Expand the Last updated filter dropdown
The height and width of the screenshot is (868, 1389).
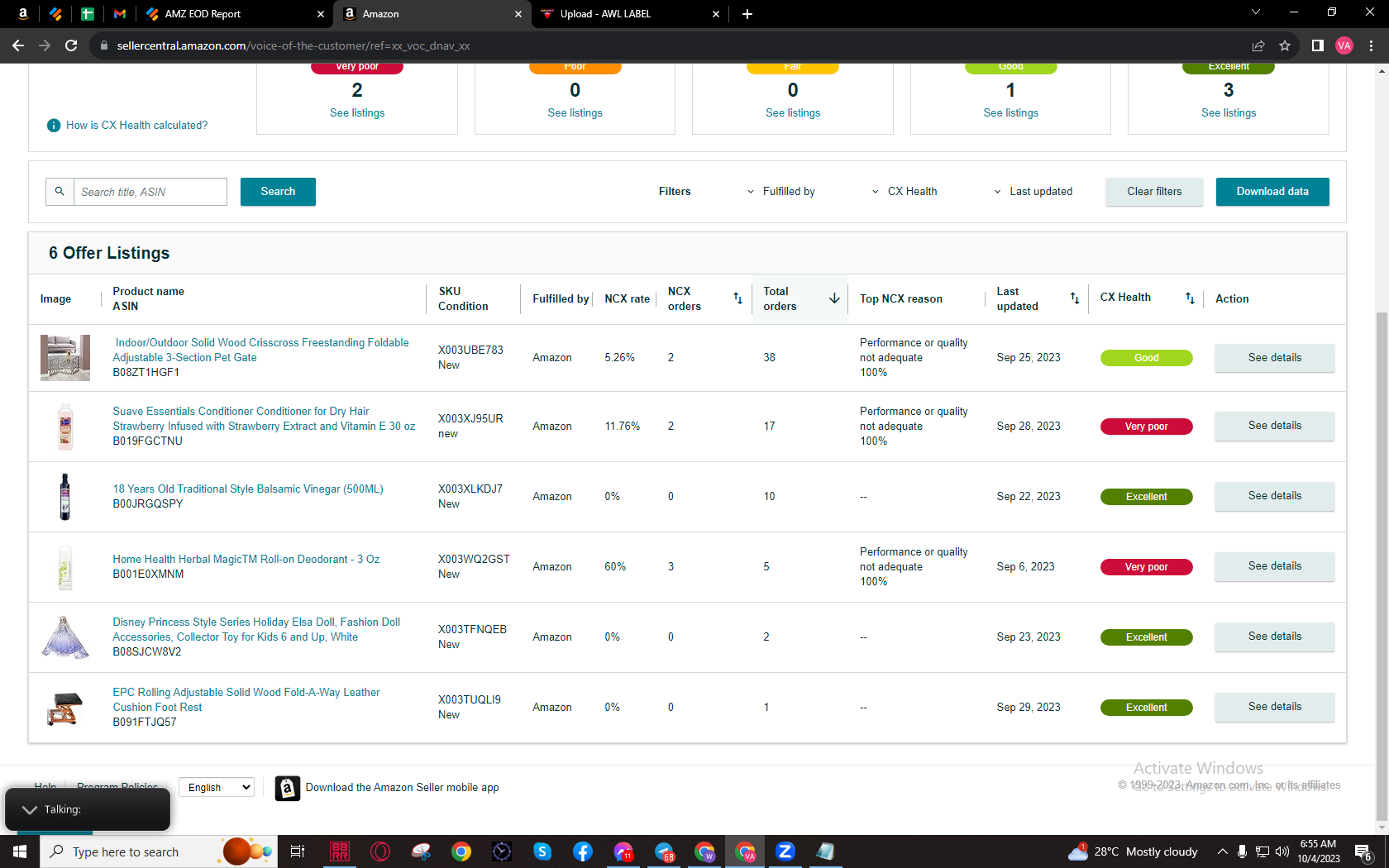pyautogui.click(x=1033, y=192)
